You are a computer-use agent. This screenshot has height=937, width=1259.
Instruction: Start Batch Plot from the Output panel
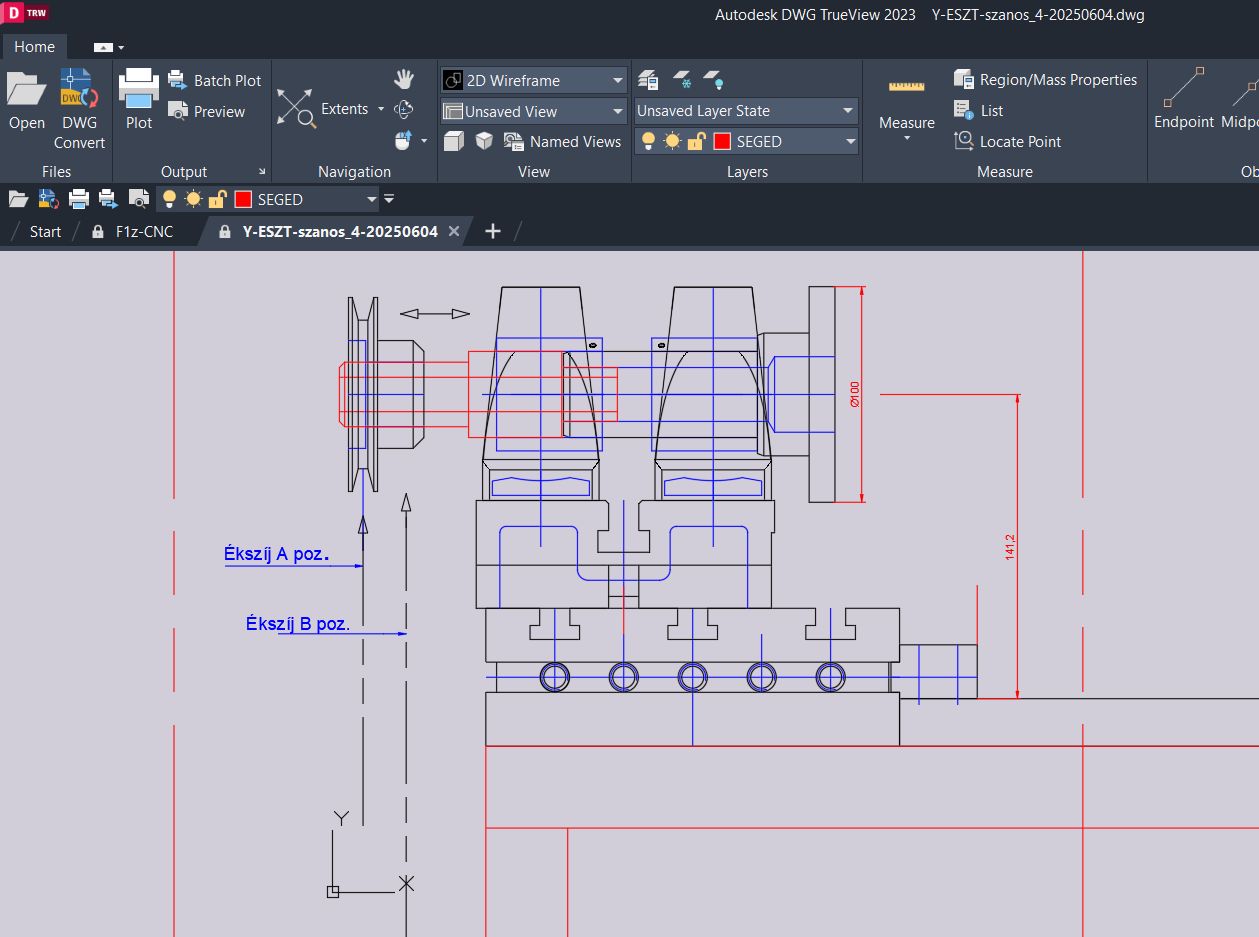tap(214, 80)
